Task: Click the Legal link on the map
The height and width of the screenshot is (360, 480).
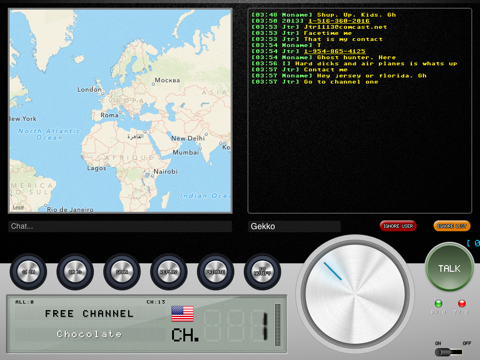Action: click(18, 207)
